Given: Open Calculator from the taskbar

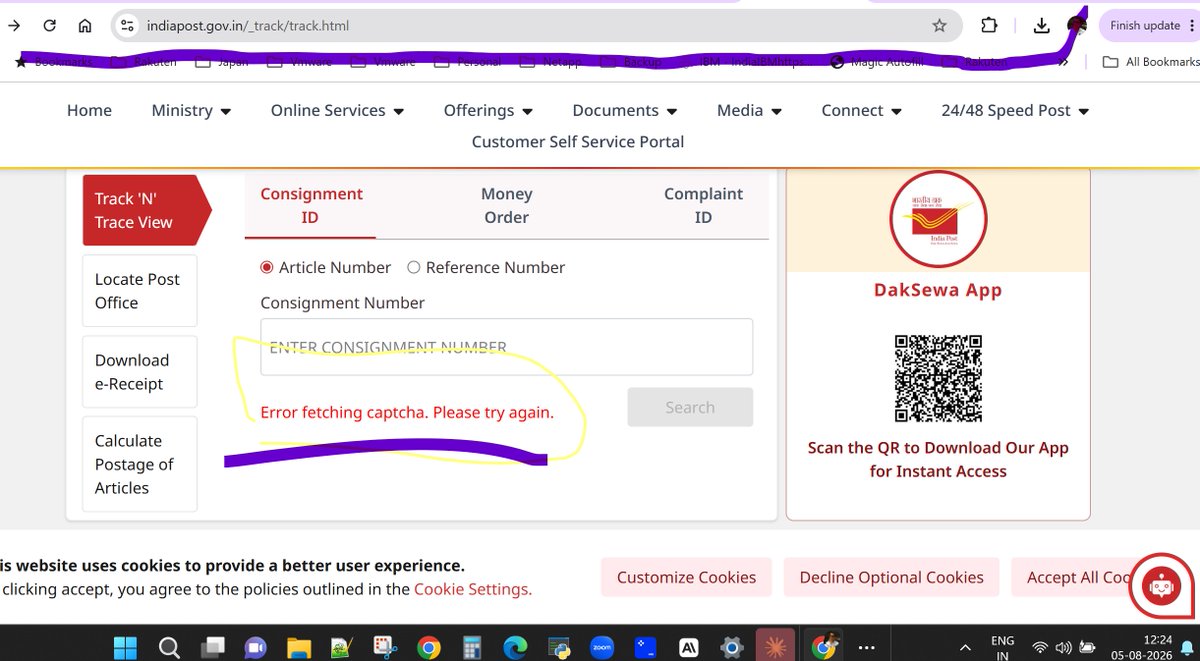Looking at the screenshot, I should coord(472,646).
